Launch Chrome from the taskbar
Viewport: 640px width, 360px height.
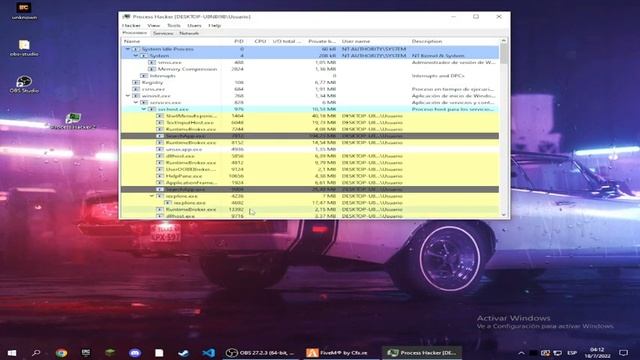point(62,353)
